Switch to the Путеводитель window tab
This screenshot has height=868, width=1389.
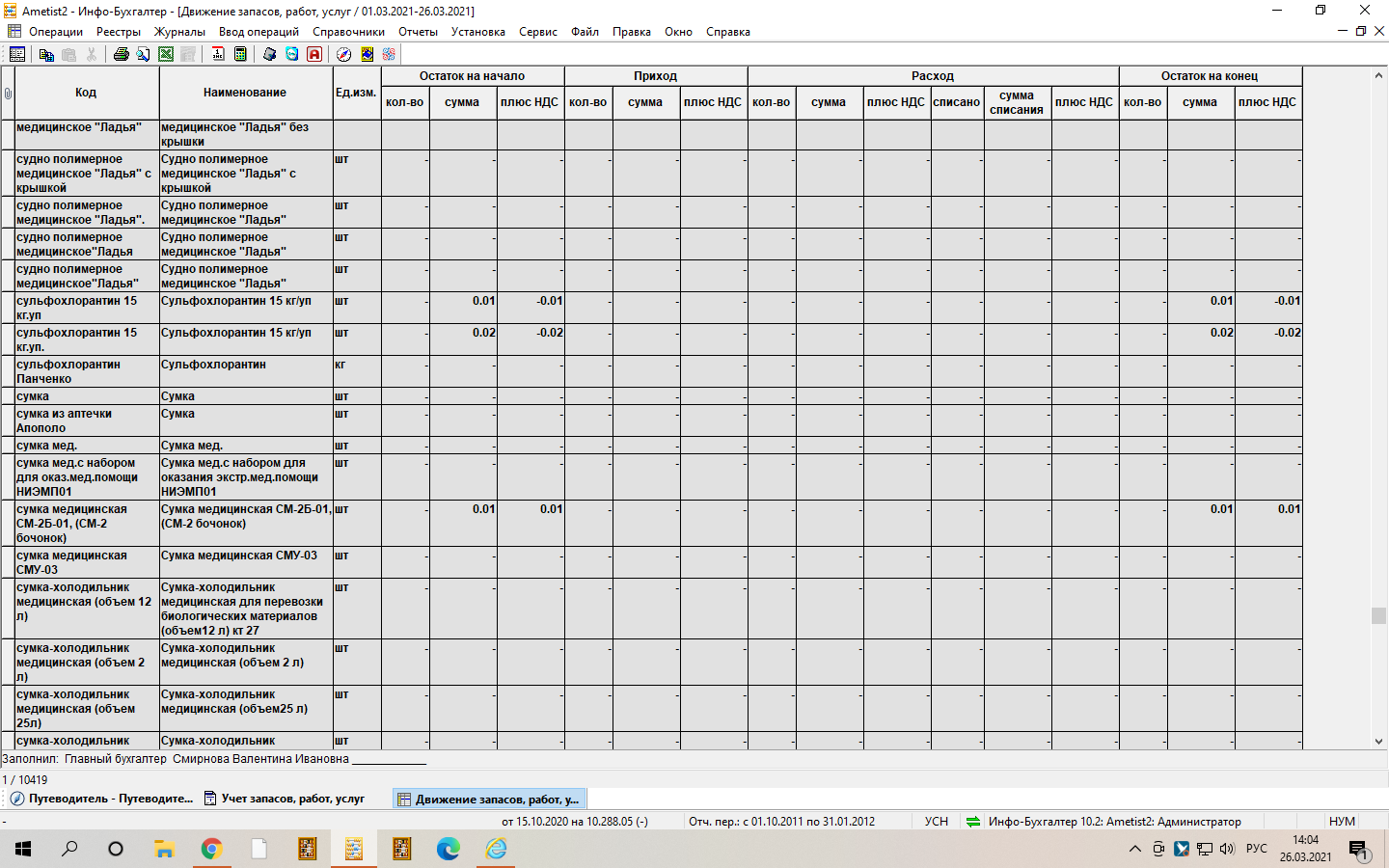click(x=101, y=799)
